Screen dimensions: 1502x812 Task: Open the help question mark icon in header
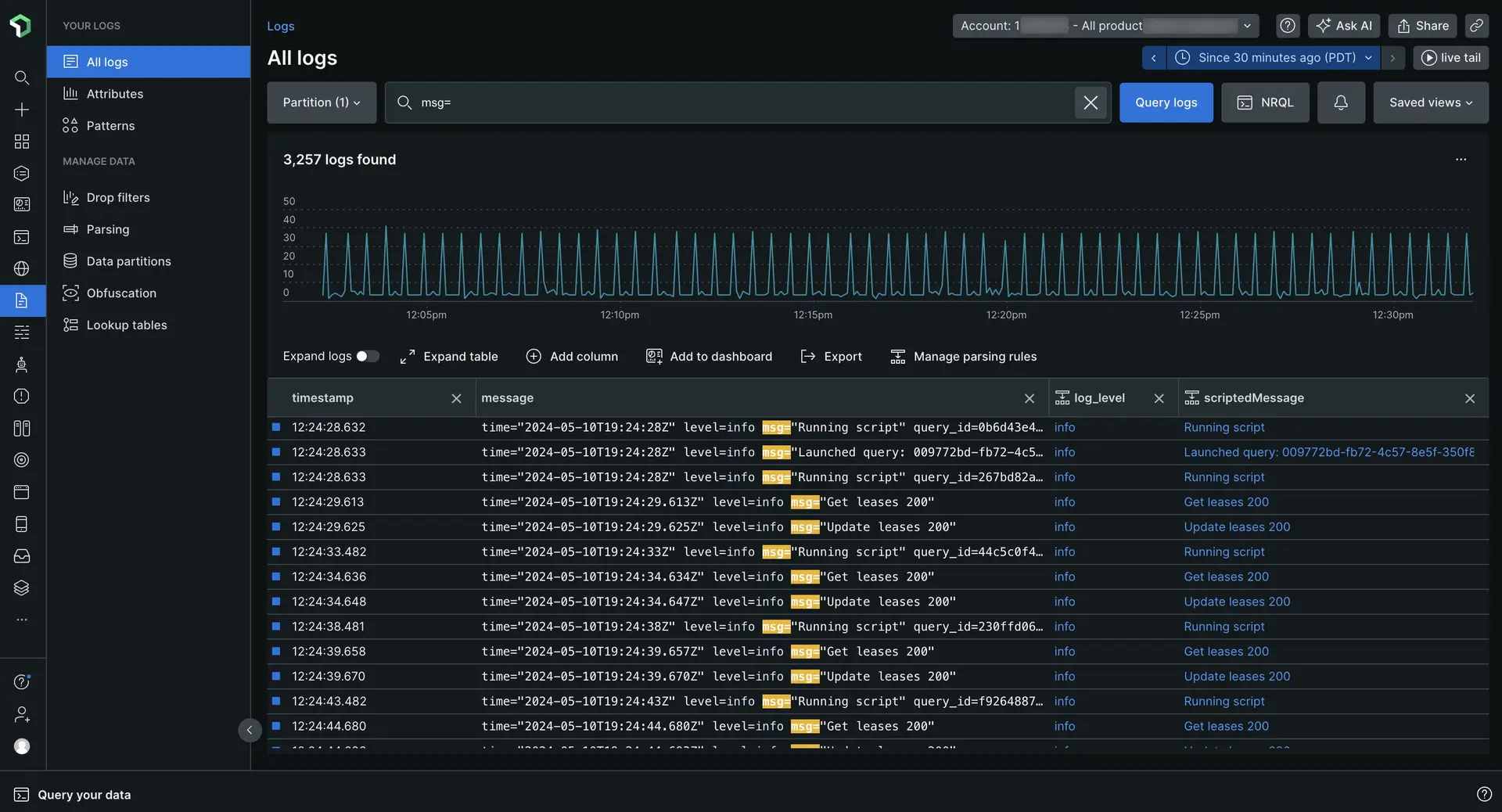[1288, 26]
